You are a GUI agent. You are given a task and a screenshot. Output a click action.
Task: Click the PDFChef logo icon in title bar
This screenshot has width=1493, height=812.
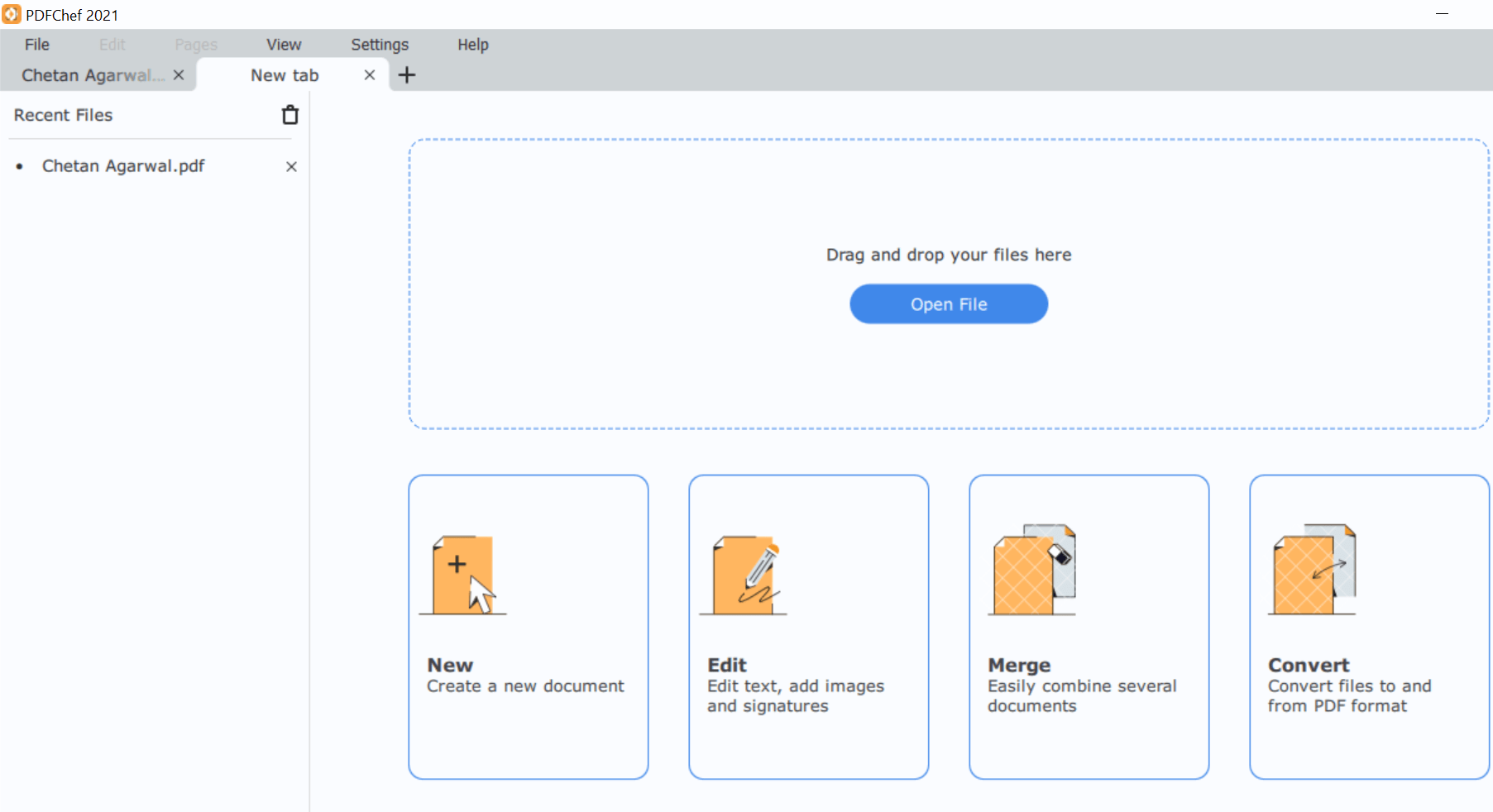(x=11, y=14)
